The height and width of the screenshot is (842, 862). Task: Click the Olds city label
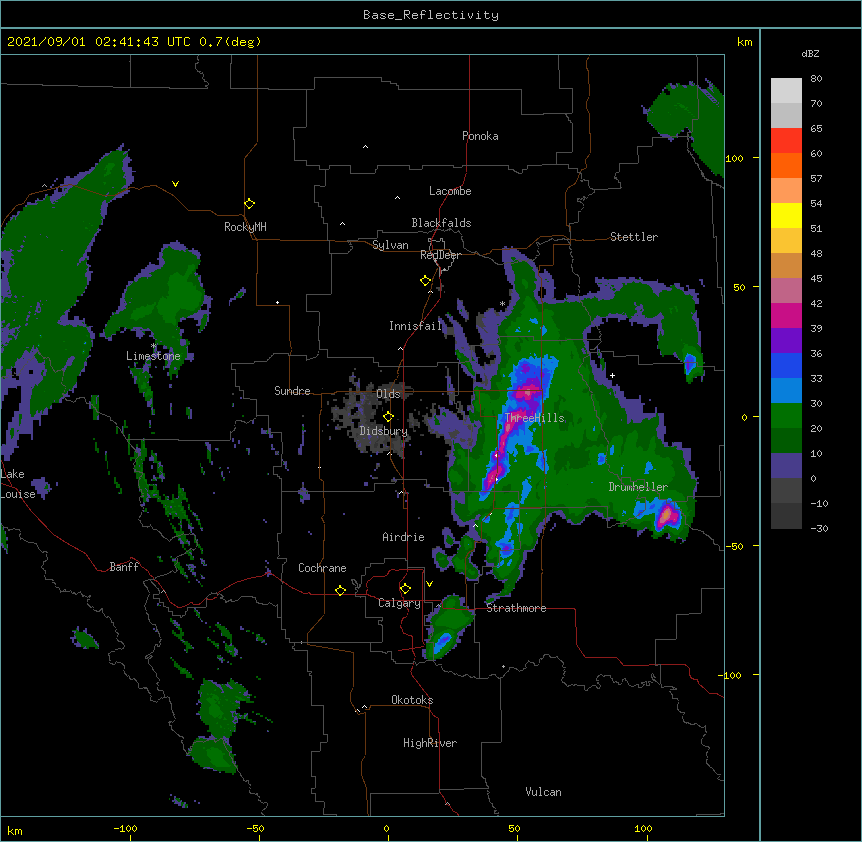(388, 394)
